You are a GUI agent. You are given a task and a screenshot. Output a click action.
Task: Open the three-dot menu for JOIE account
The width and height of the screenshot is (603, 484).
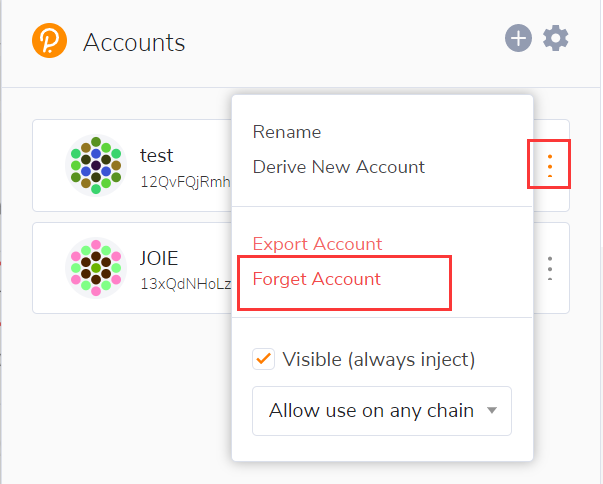(x=550, y=268)
